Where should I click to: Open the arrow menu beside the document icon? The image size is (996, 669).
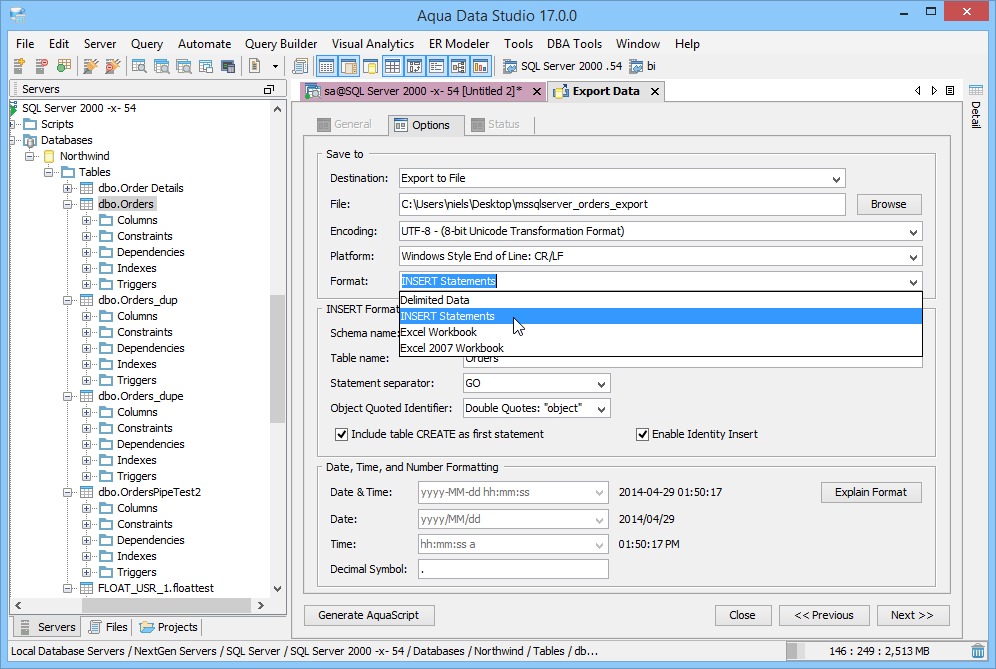(x=275, y=66)
